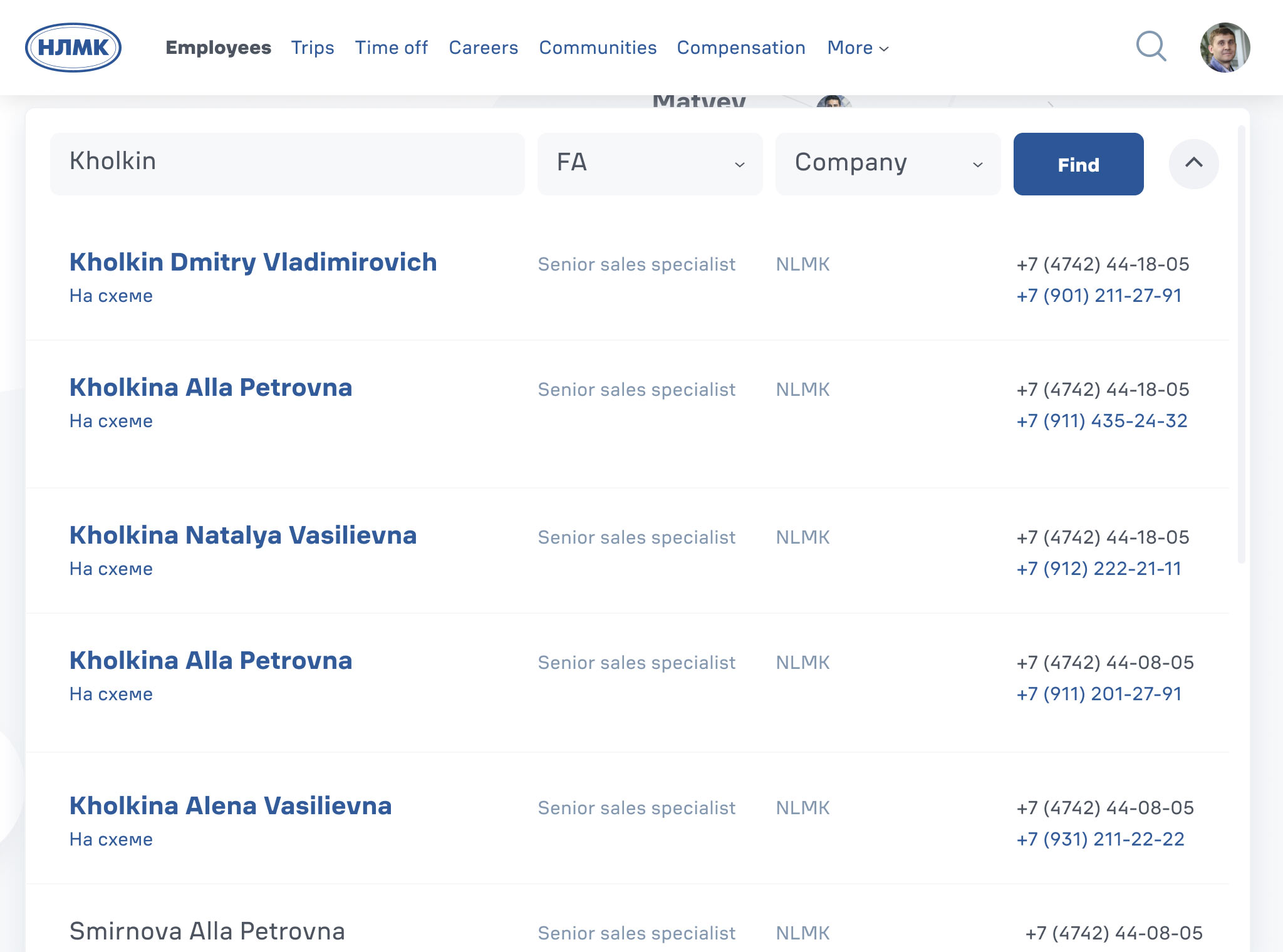Image resolution: width=1283 pixels, height=952 pixels.
Task: Switch to Communities section
Action: pos(598,48)
